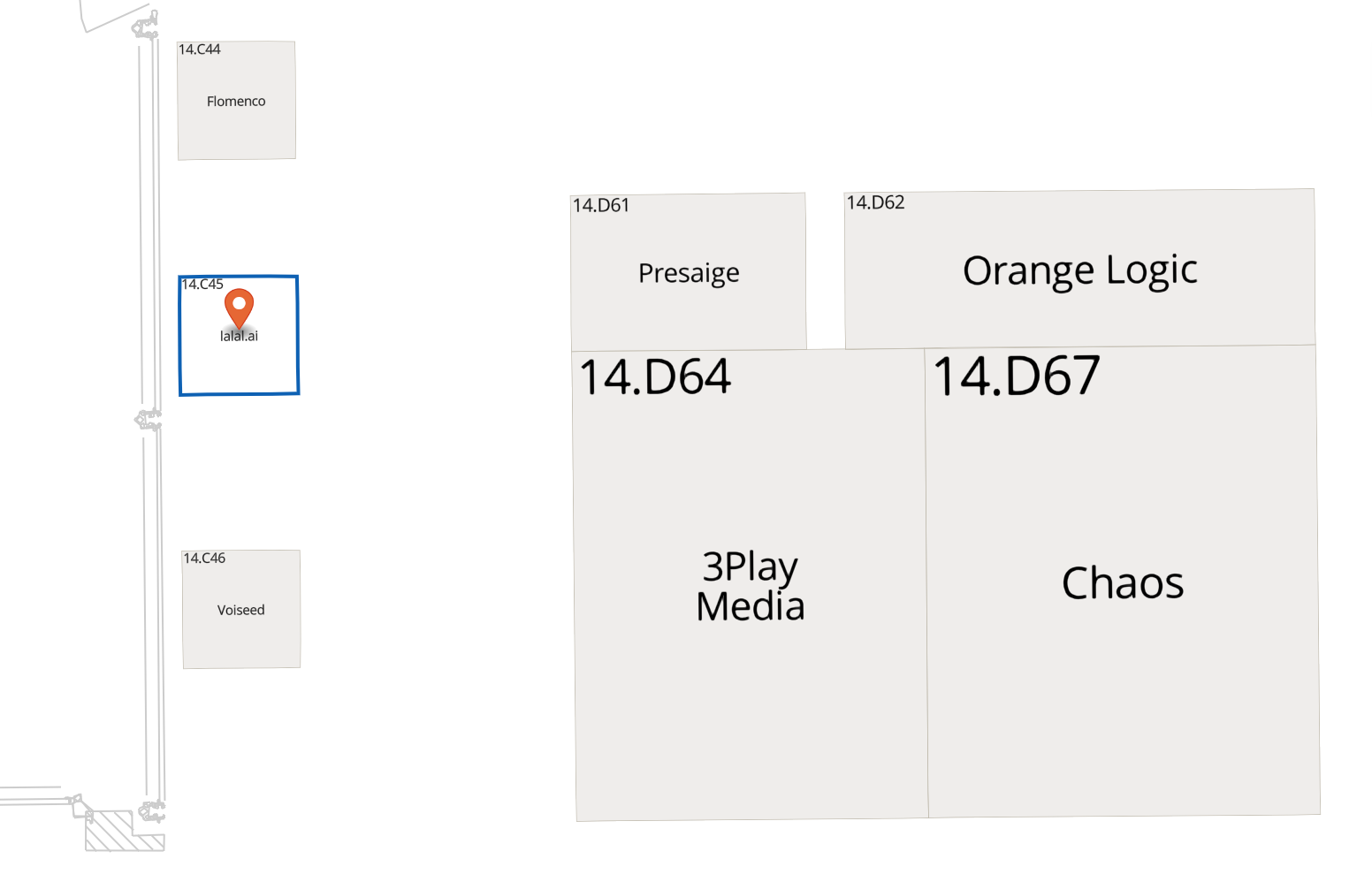This screenshot has height=882, width=1372.
Task: Click the 14.D62 booth number label
Action: coord(876,202)
